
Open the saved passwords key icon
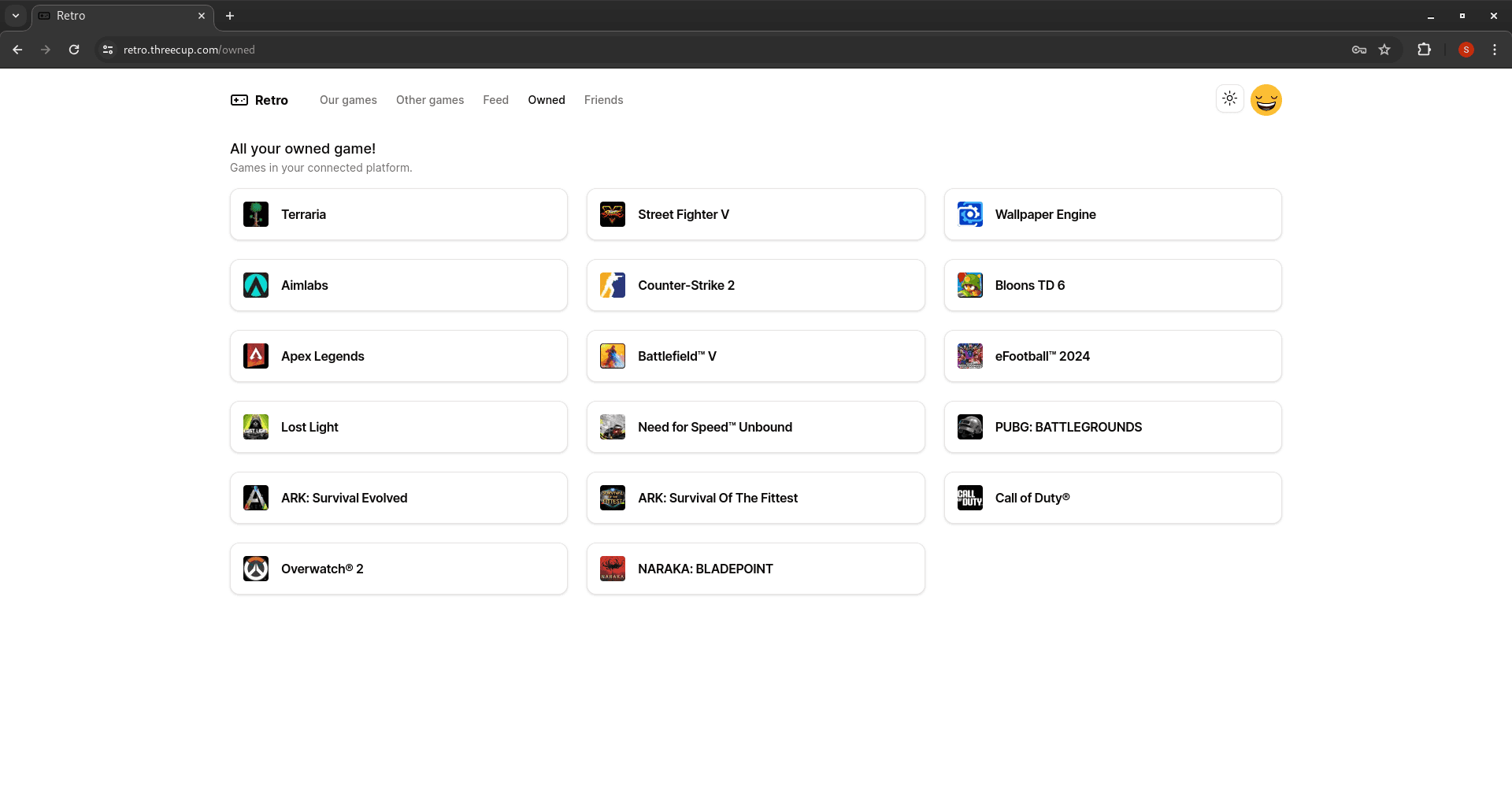pyautogui.click(x=1359, y=50)
